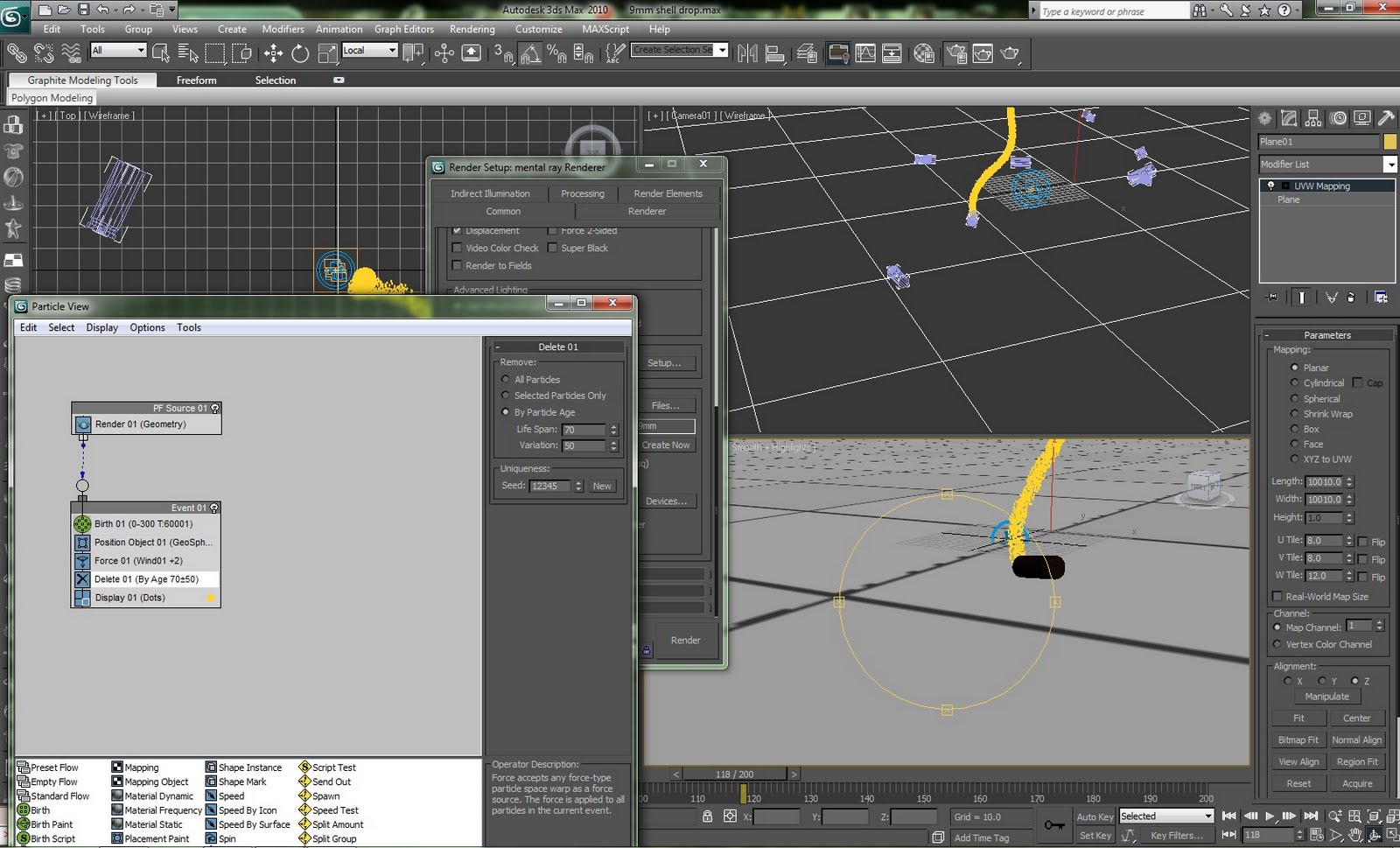This screenshot has height=848, width=1400.
Task: Activate the Bind to Space Warp tool
Action: pos(71,53)
